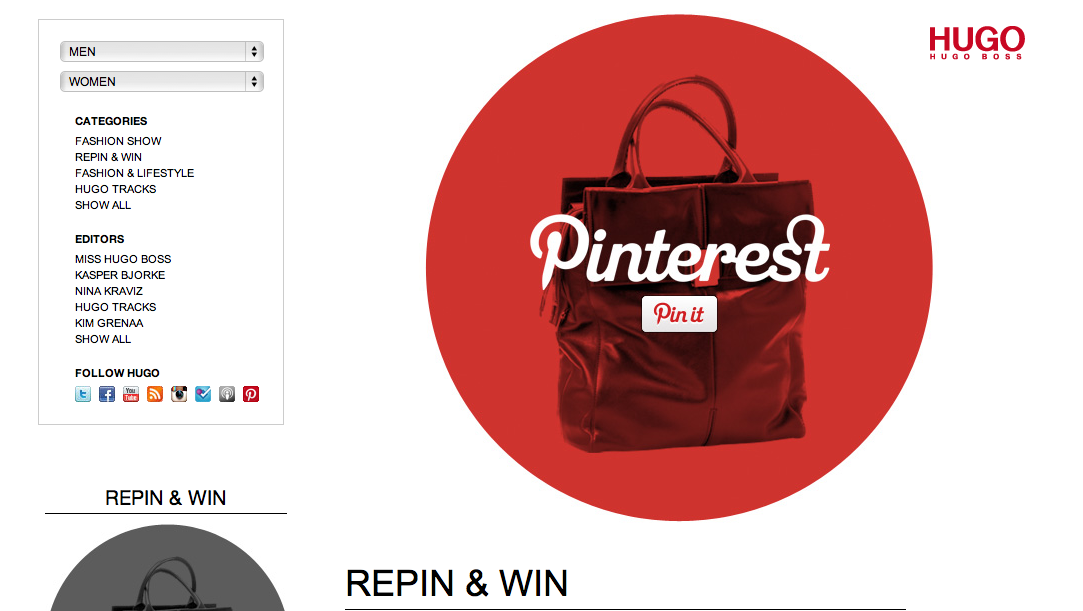Image resolution: width=1083 pixels, height=611 pixels.
Task: Select the FASHION SHOW category
Action: (118, 141)
